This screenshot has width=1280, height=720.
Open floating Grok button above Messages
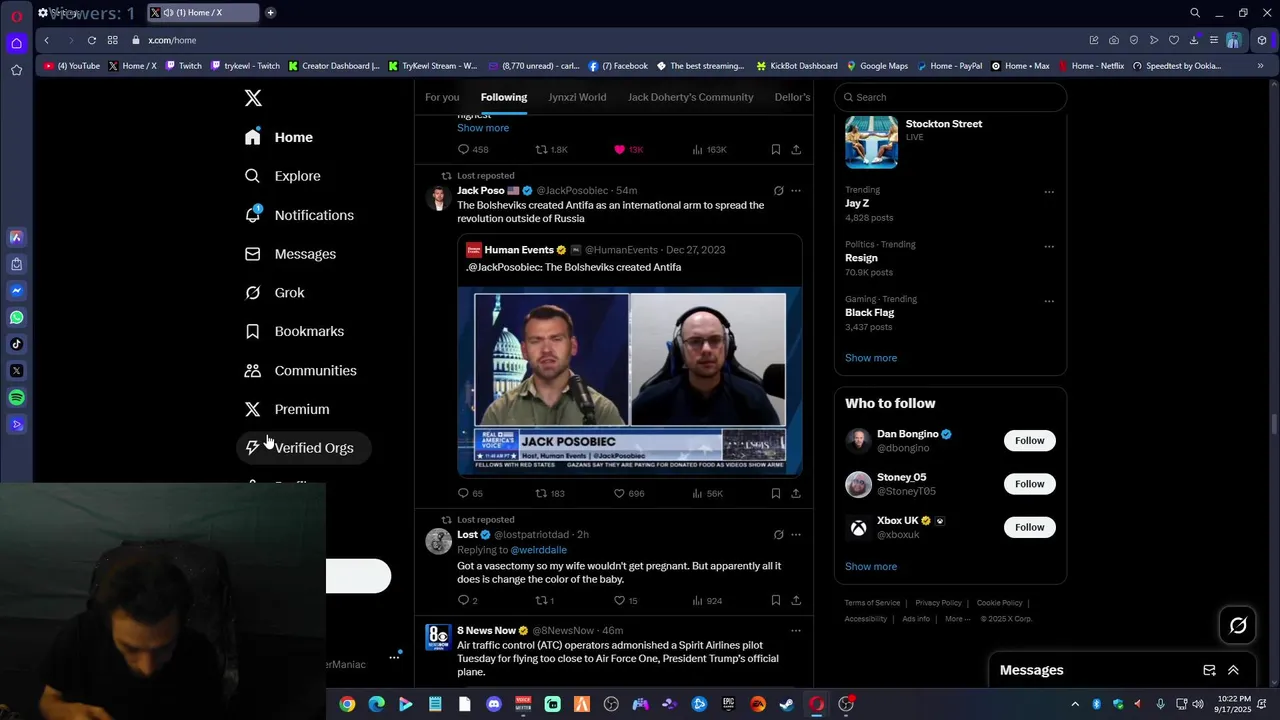(1238, 626)
